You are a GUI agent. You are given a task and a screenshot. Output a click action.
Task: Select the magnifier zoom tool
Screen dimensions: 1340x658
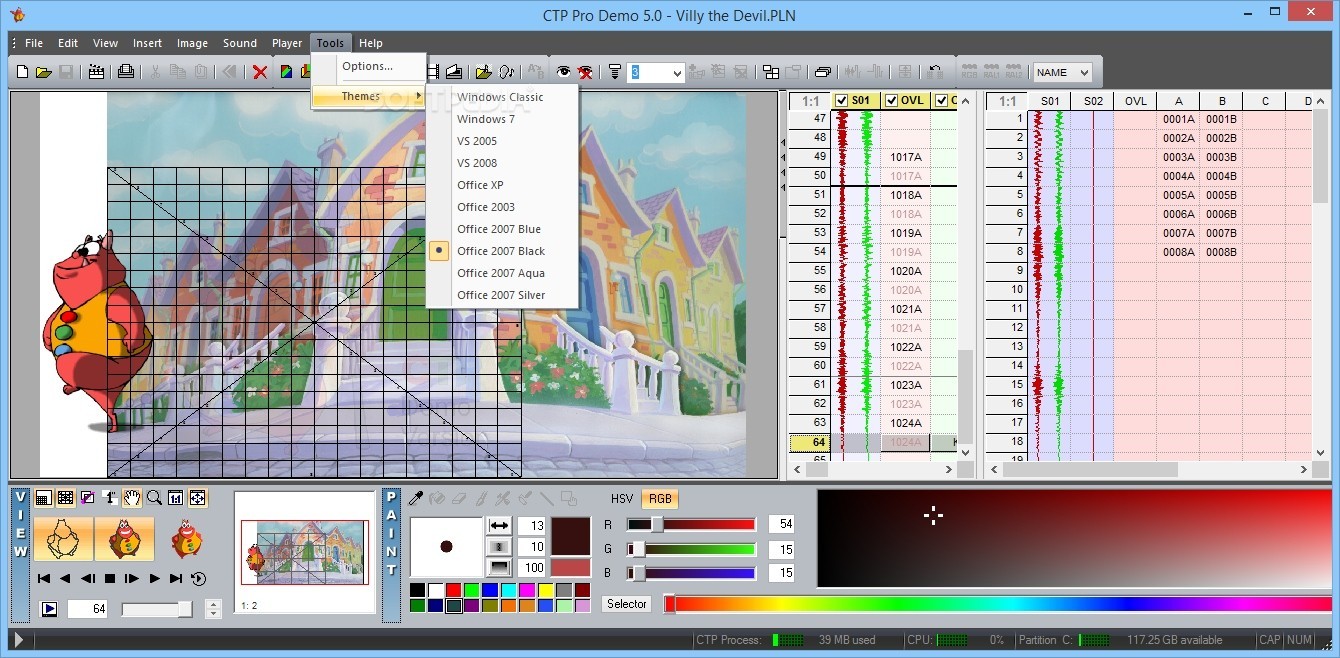click(x=154, y=497)
